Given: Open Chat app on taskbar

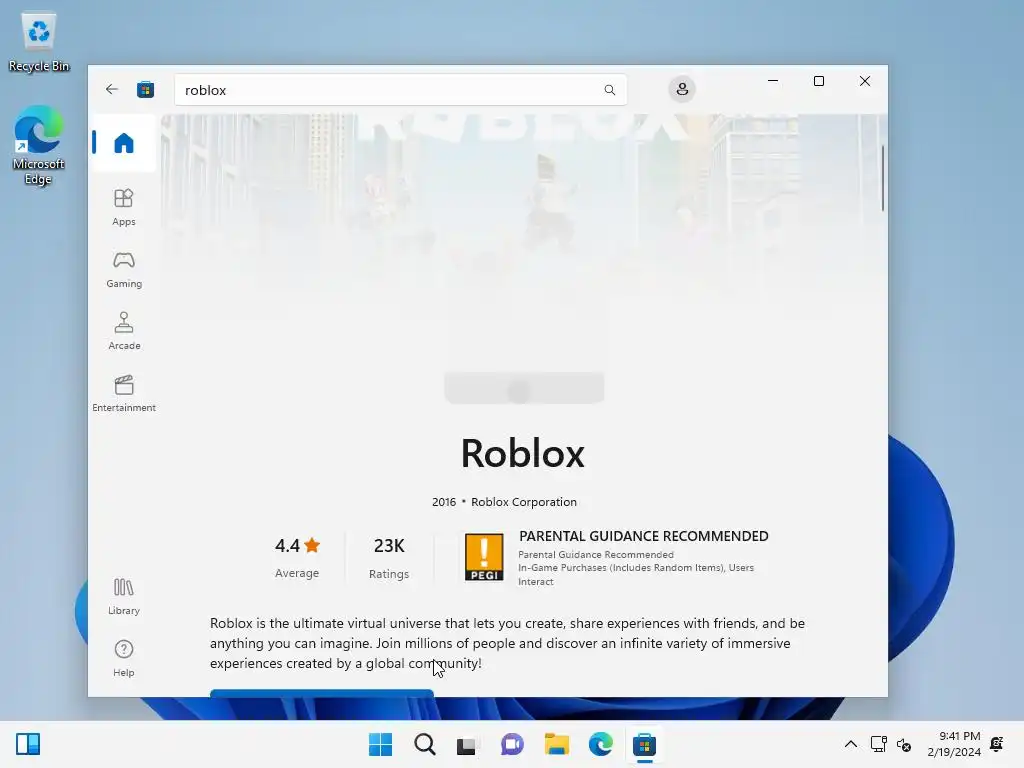Looking at the screenshot, I should click(512, 744).
